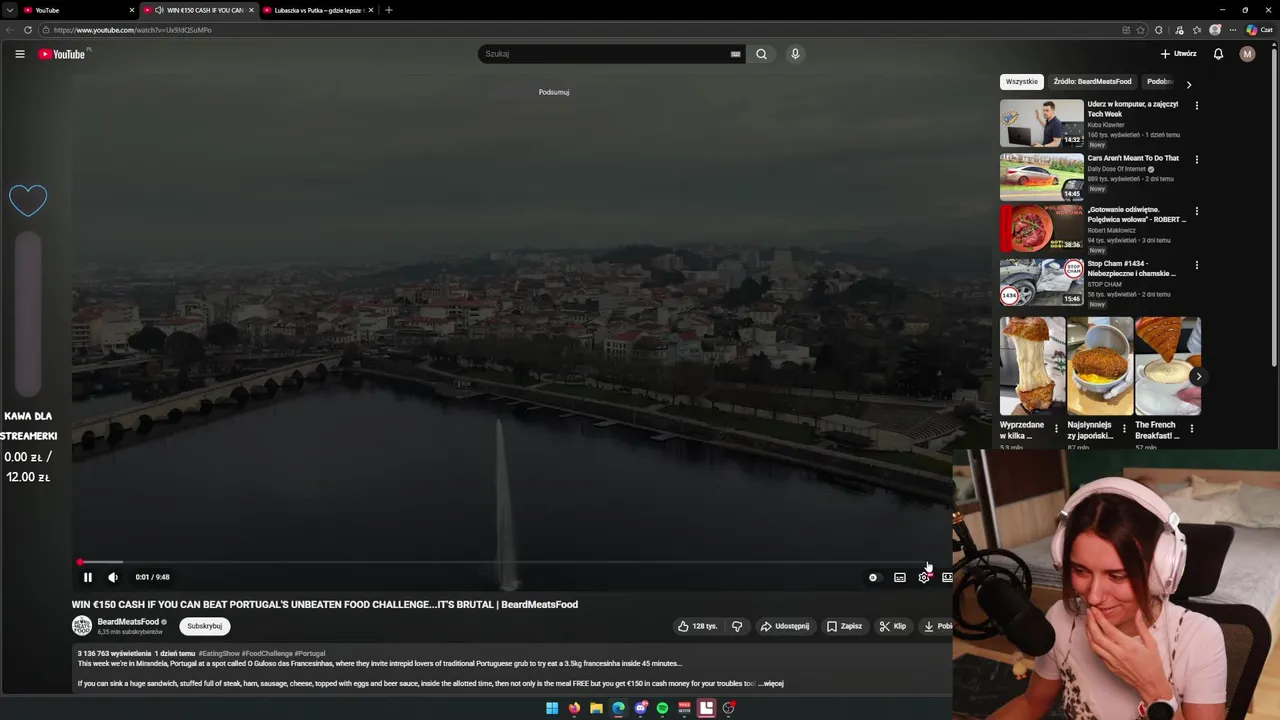The height and width of the screenshot is (720, 1280).
Task: Add page to favorites star
Action: click(x=1141, y=30)
